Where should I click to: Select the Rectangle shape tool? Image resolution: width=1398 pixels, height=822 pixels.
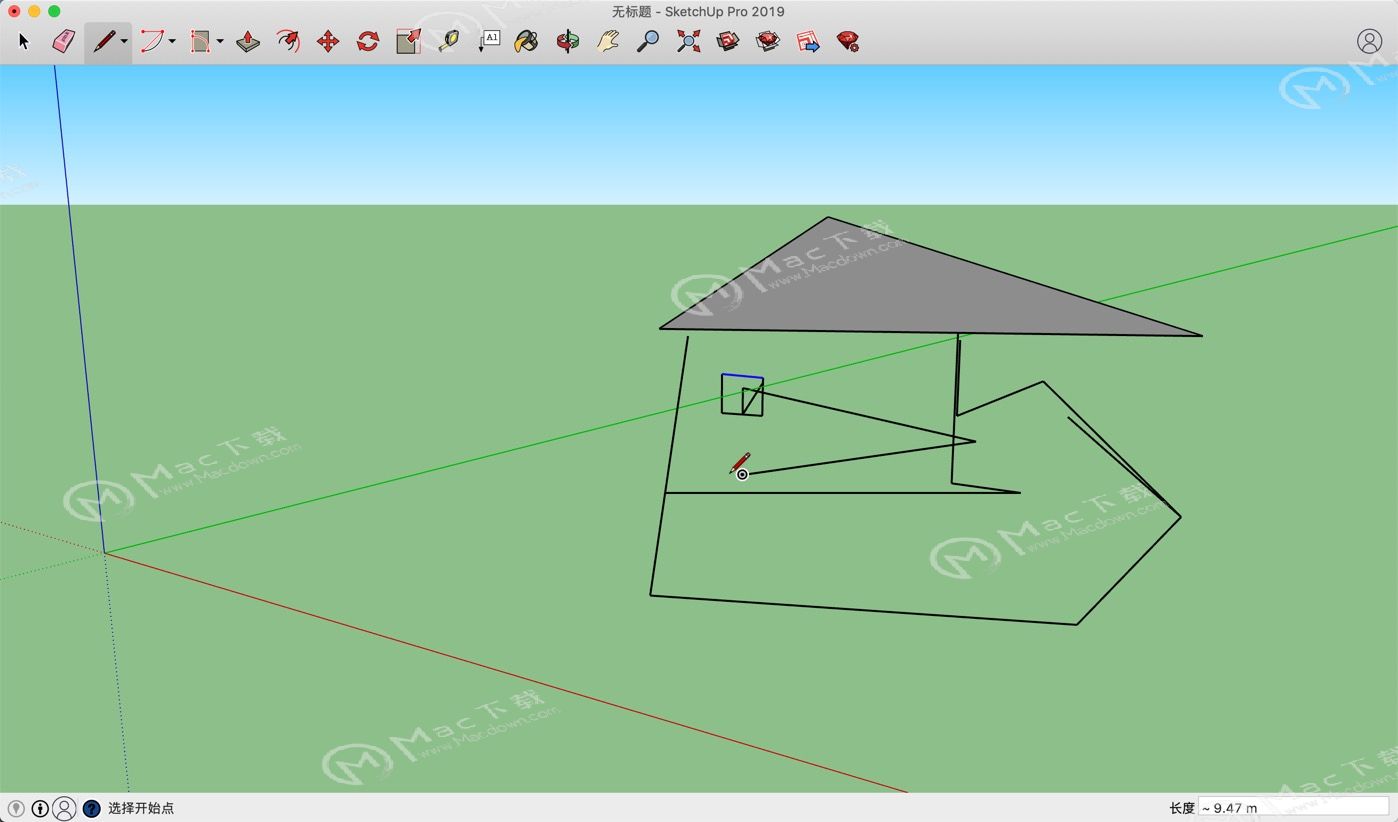201,42
